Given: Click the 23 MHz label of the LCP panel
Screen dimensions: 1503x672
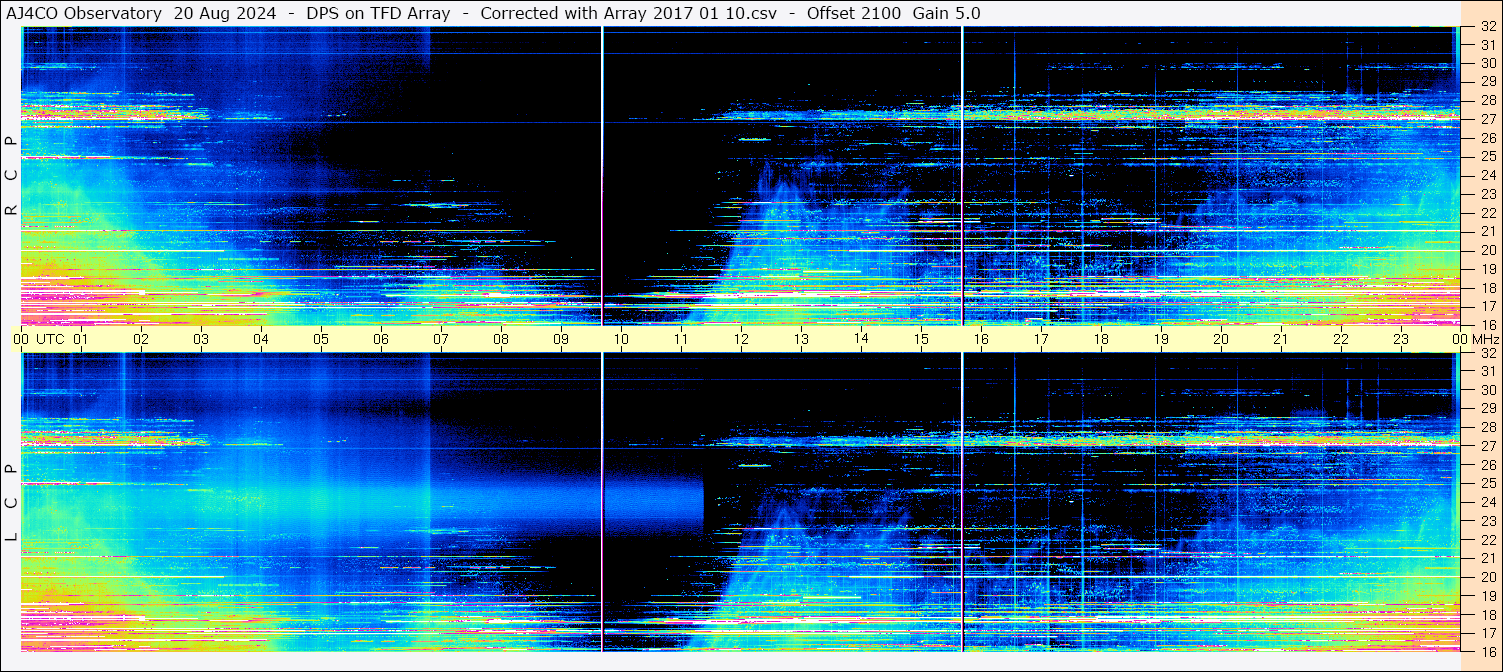Looking at the screenshot, I should pyautogui.click(x=1487, y=521).
